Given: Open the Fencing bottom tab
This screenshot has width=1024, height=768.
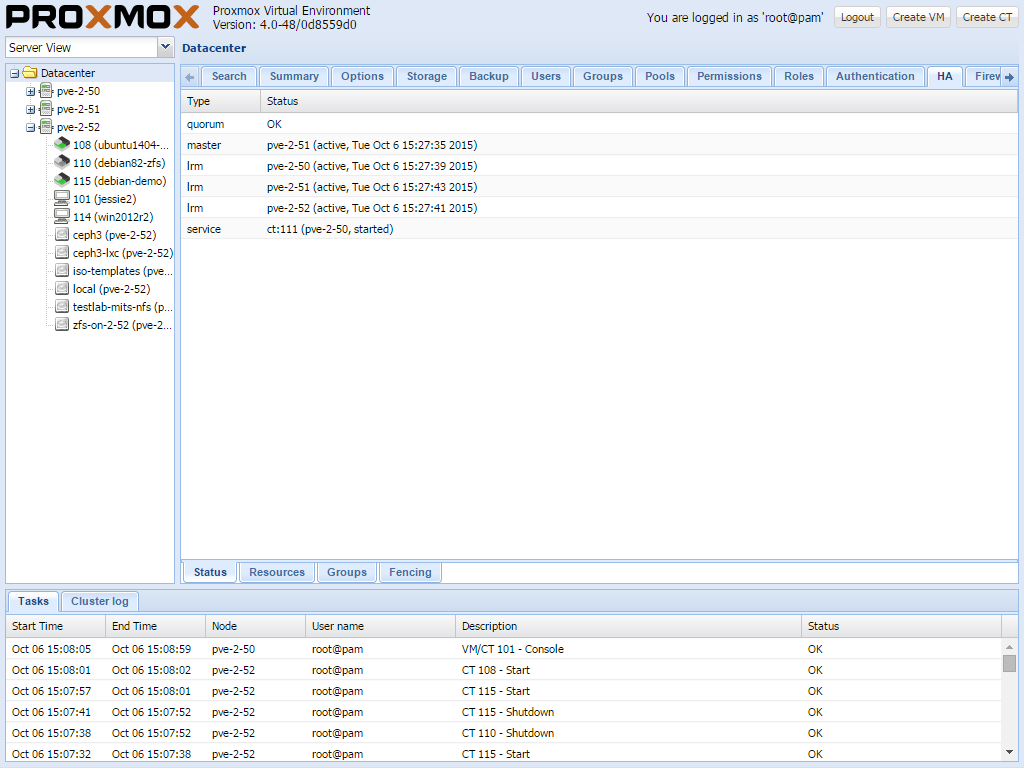Looking at the screenshot, I should point(410,572).
